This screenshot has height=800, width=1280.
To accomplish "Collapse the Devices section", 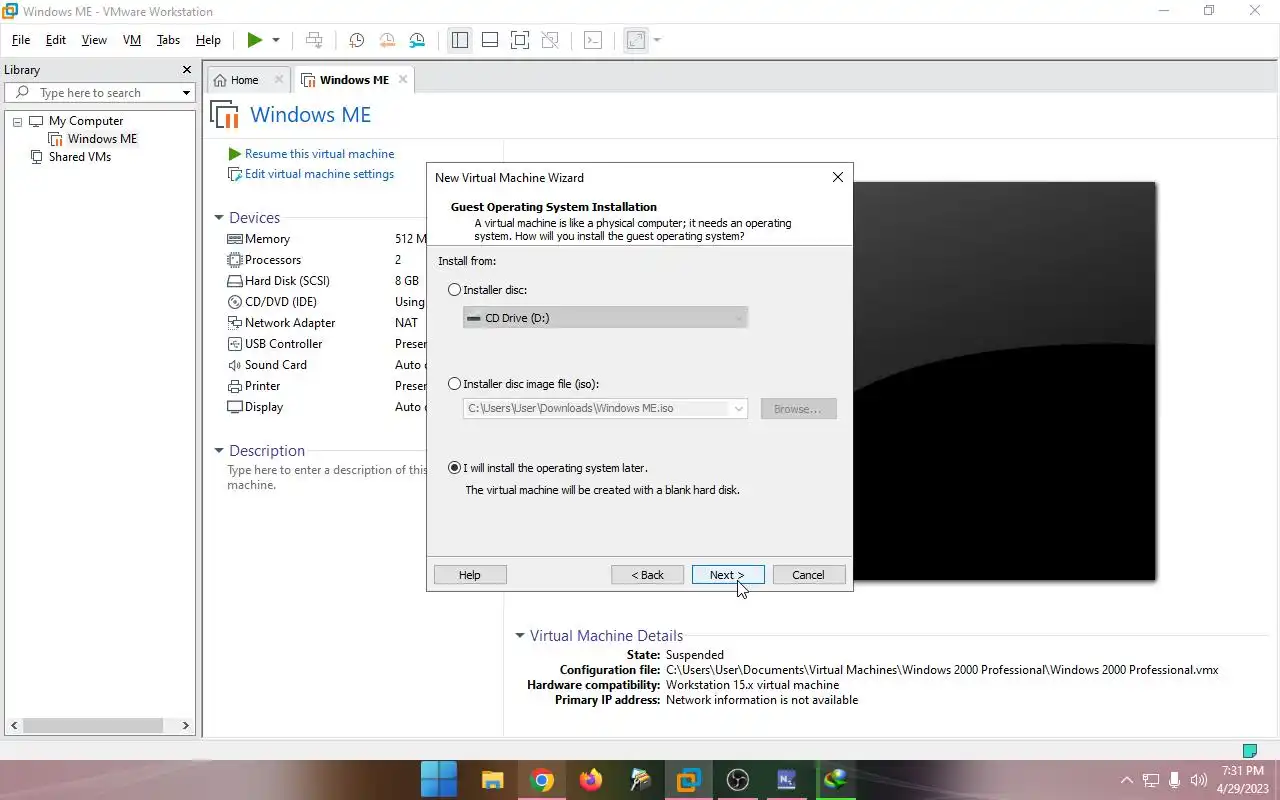I will tap(219, 218).
